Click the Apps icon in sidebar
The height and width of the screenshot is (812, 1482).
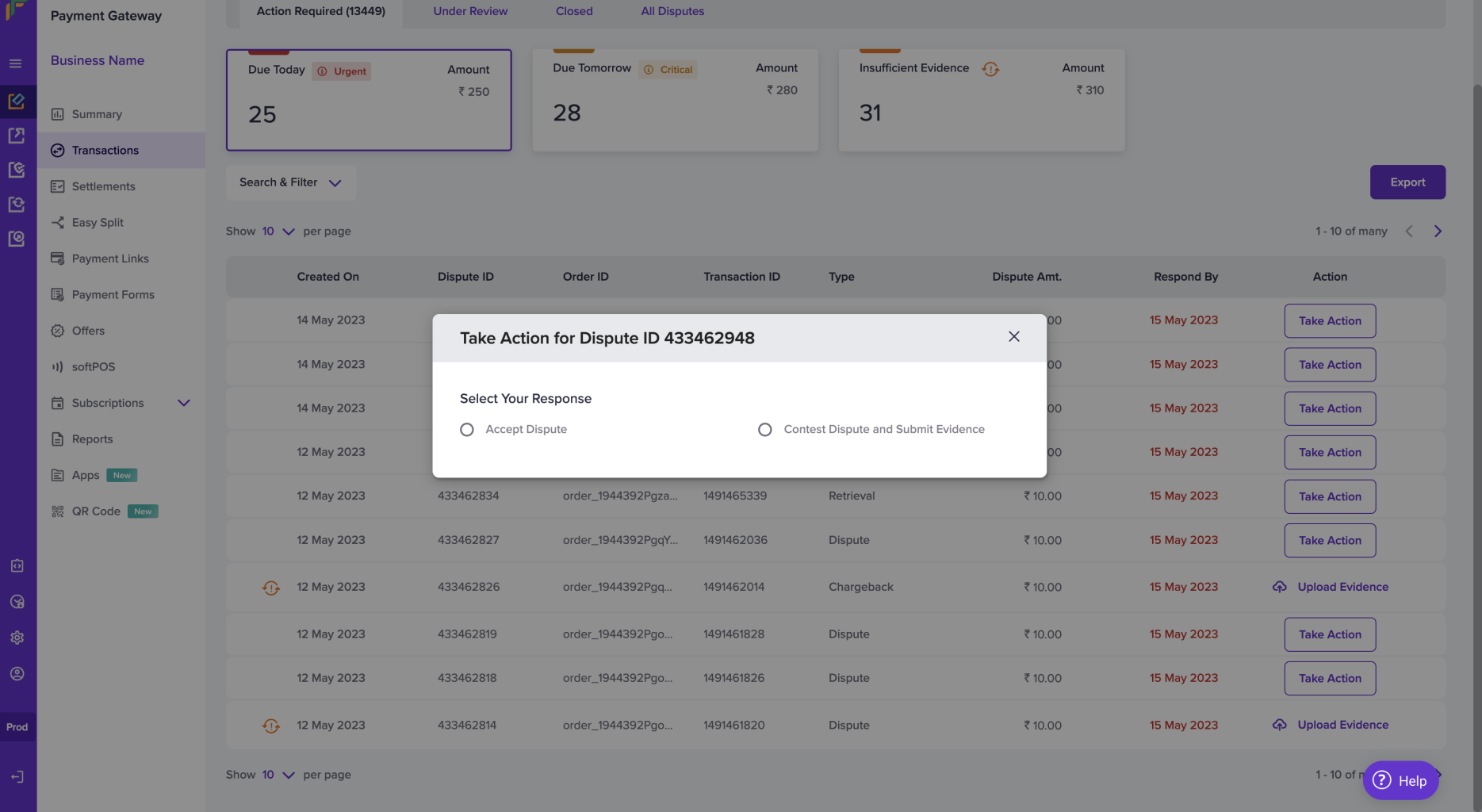(57, 475)
